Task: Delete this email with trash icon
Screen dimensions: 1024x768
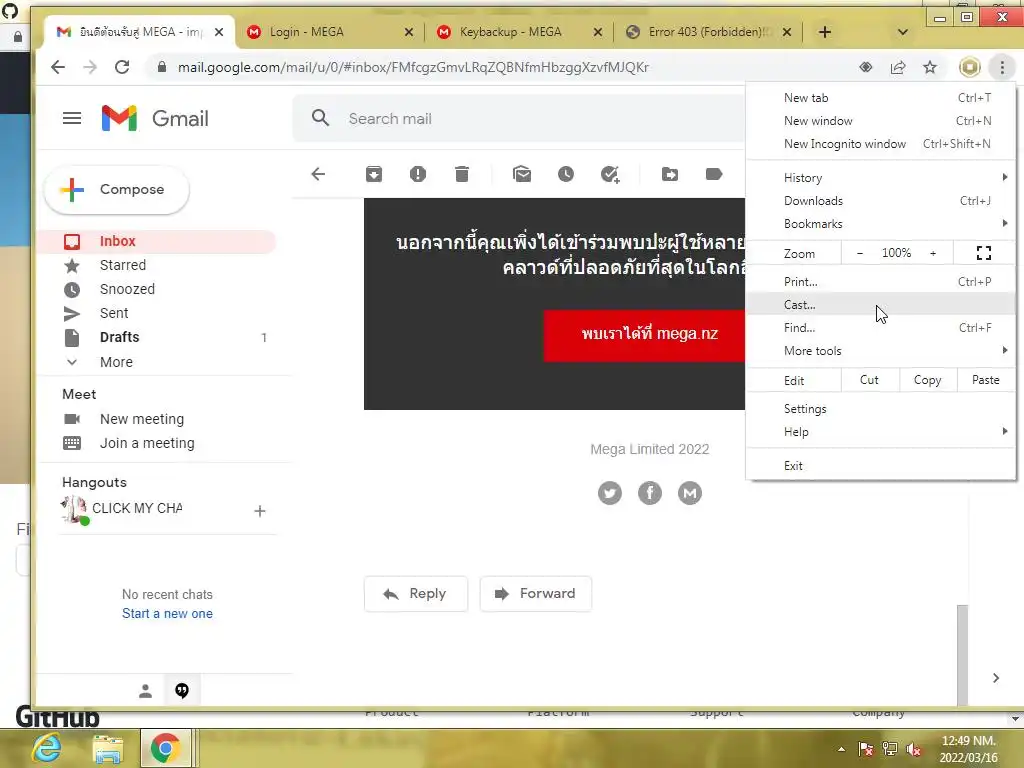Action: tap(462, 174)
